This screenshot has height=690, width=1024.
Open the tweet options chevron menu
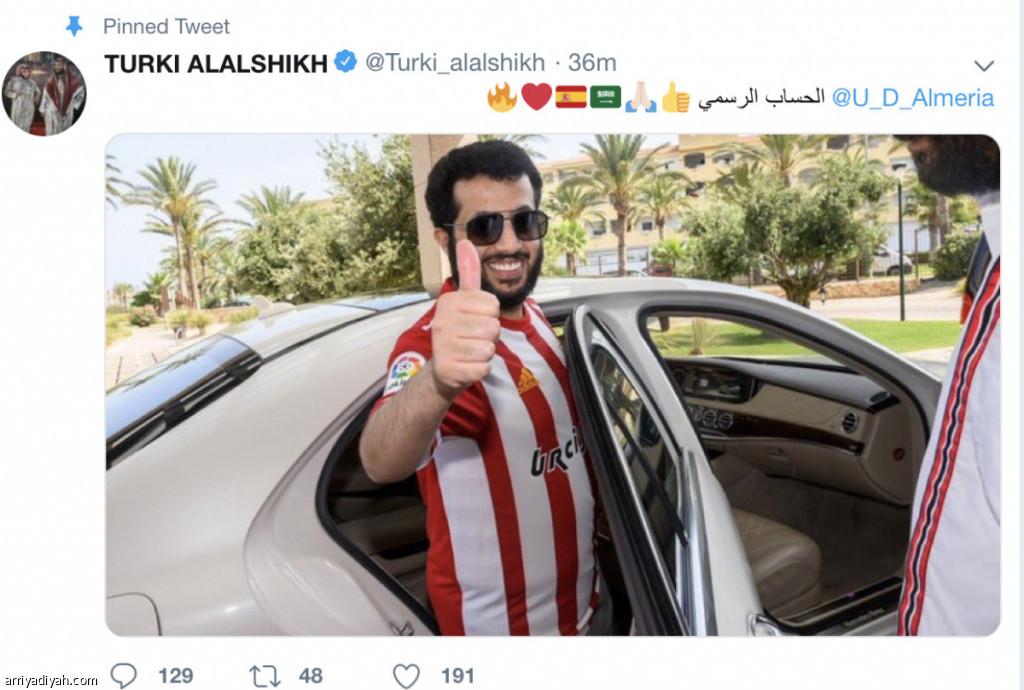[984, 65]
